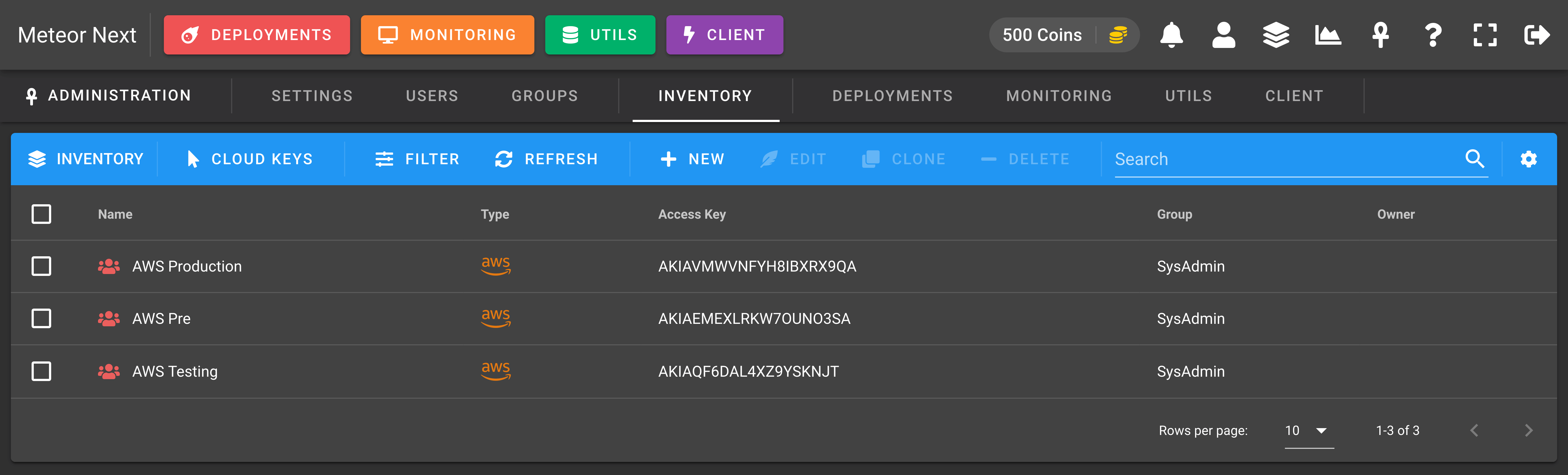Click the Refresh toolbar button
1568x475 pixels.
(x=546, y=159)
